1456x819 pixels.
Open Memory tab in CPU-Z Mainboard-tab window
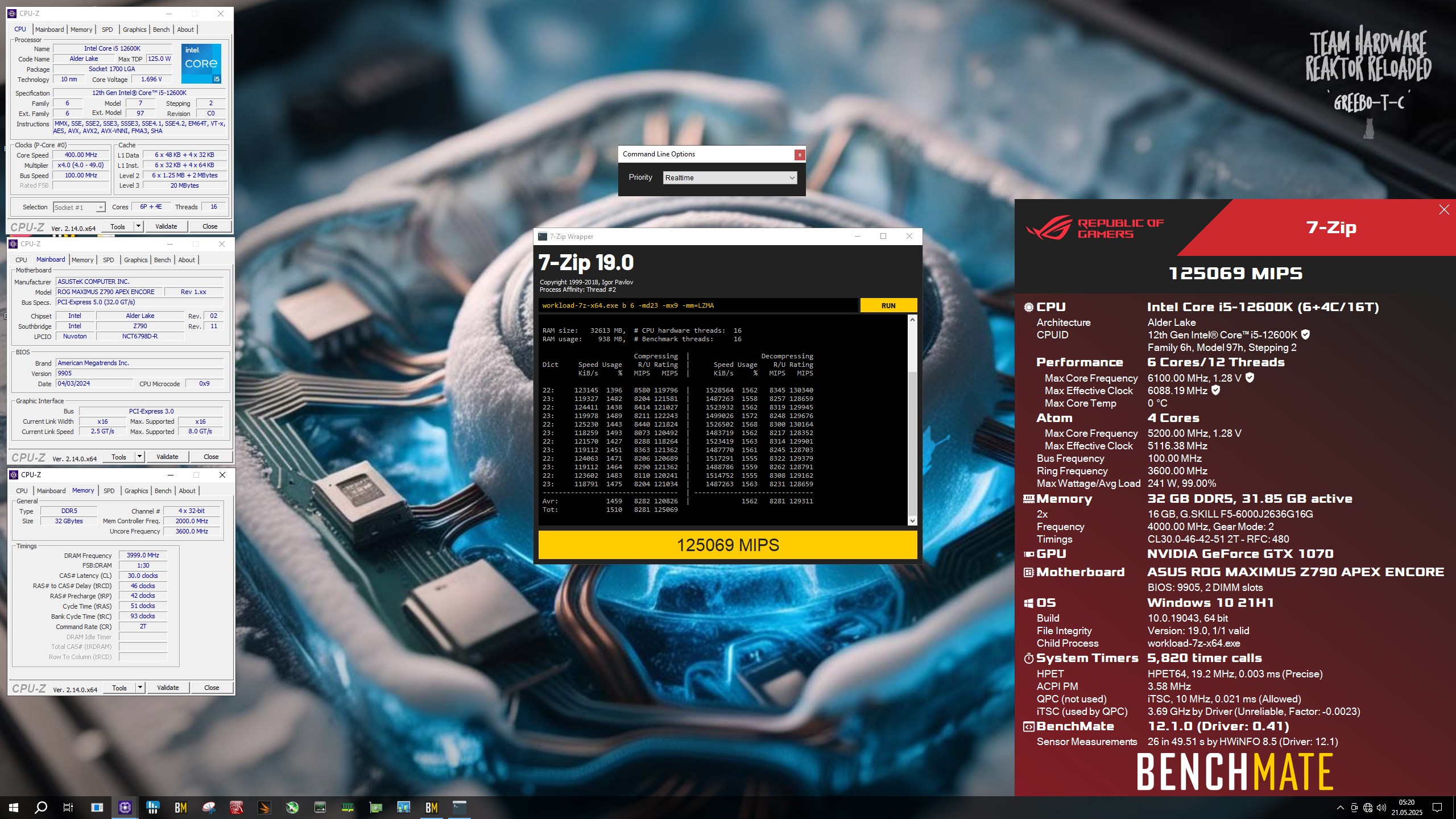click(82, 260)
